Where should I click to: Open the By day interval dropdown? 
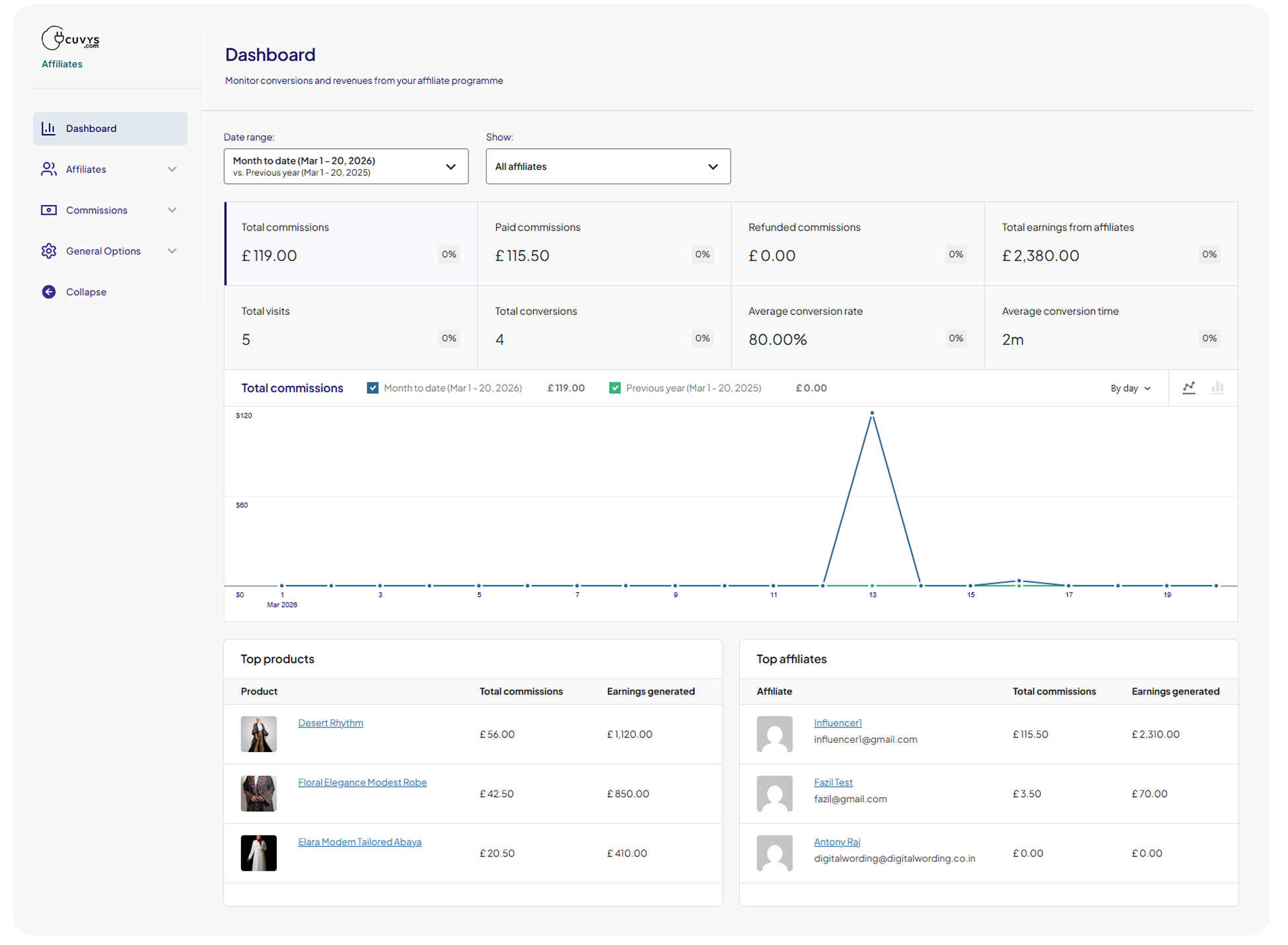click(x=1130, y=389)
